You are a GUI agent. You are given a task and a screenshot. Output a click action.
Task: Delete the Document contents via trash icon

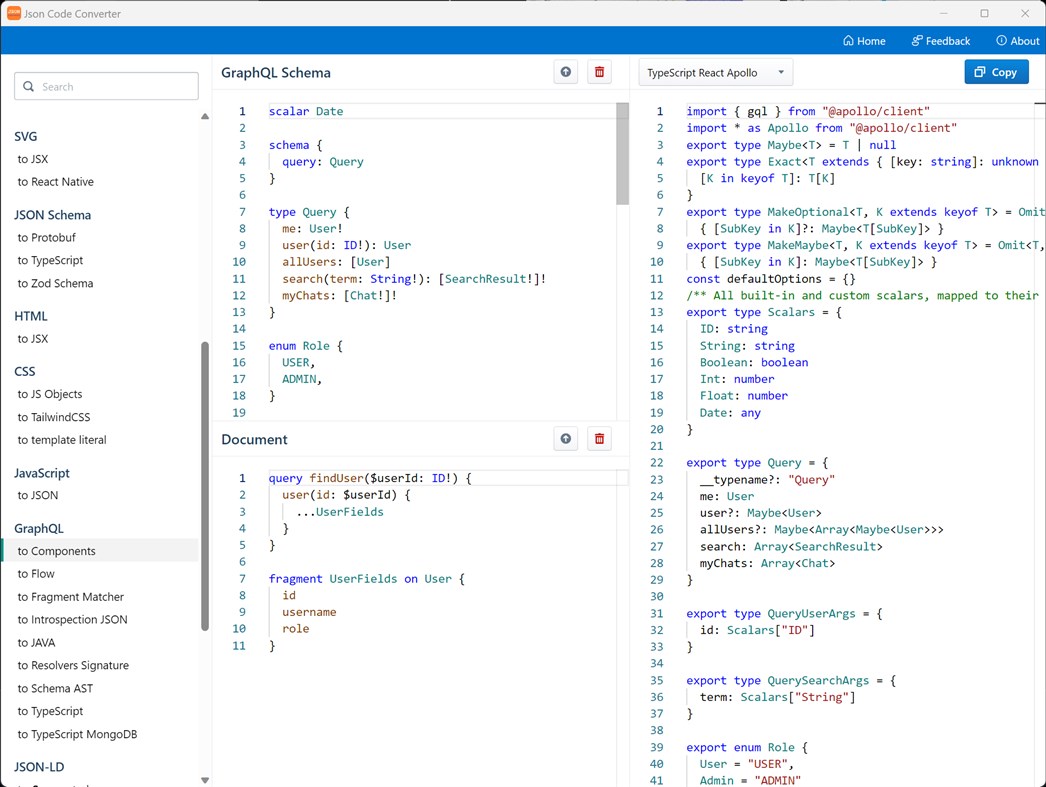click(x=599, y=438)
